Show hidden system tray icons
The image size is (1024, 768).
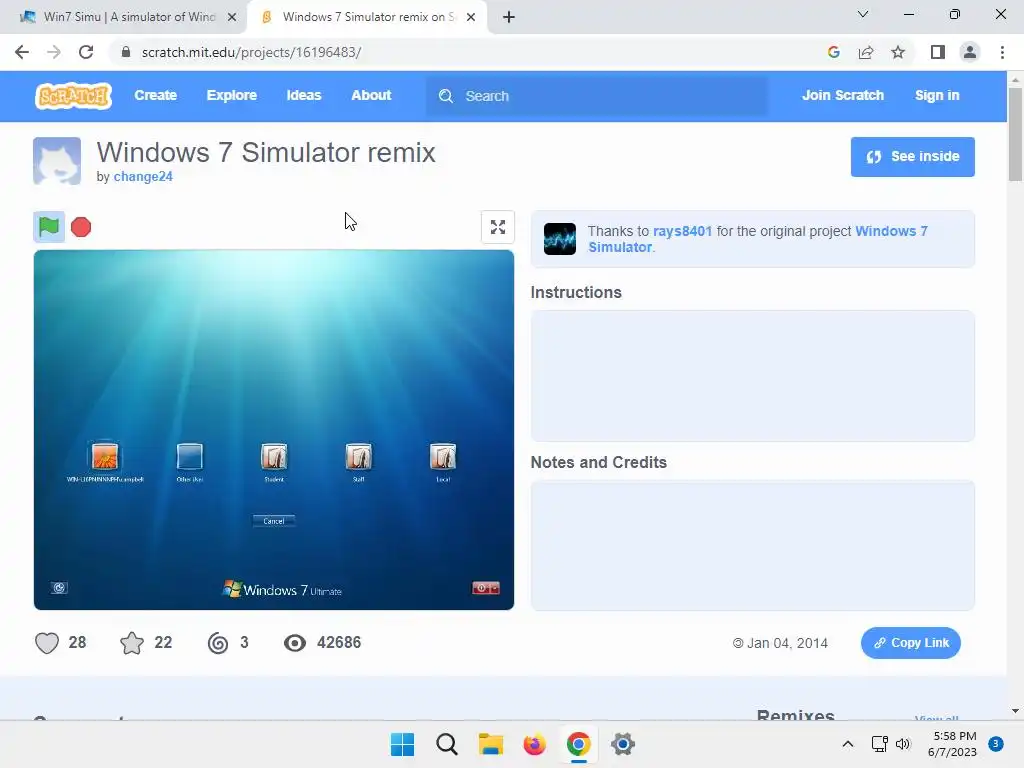click(x=848, y=744)
